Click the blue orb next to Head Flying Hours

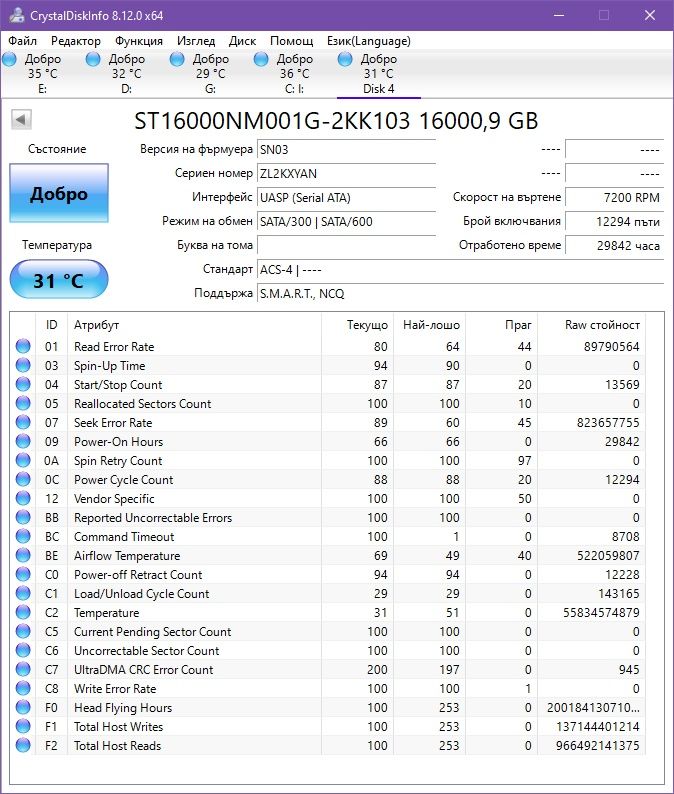click(x=23, y=707)
